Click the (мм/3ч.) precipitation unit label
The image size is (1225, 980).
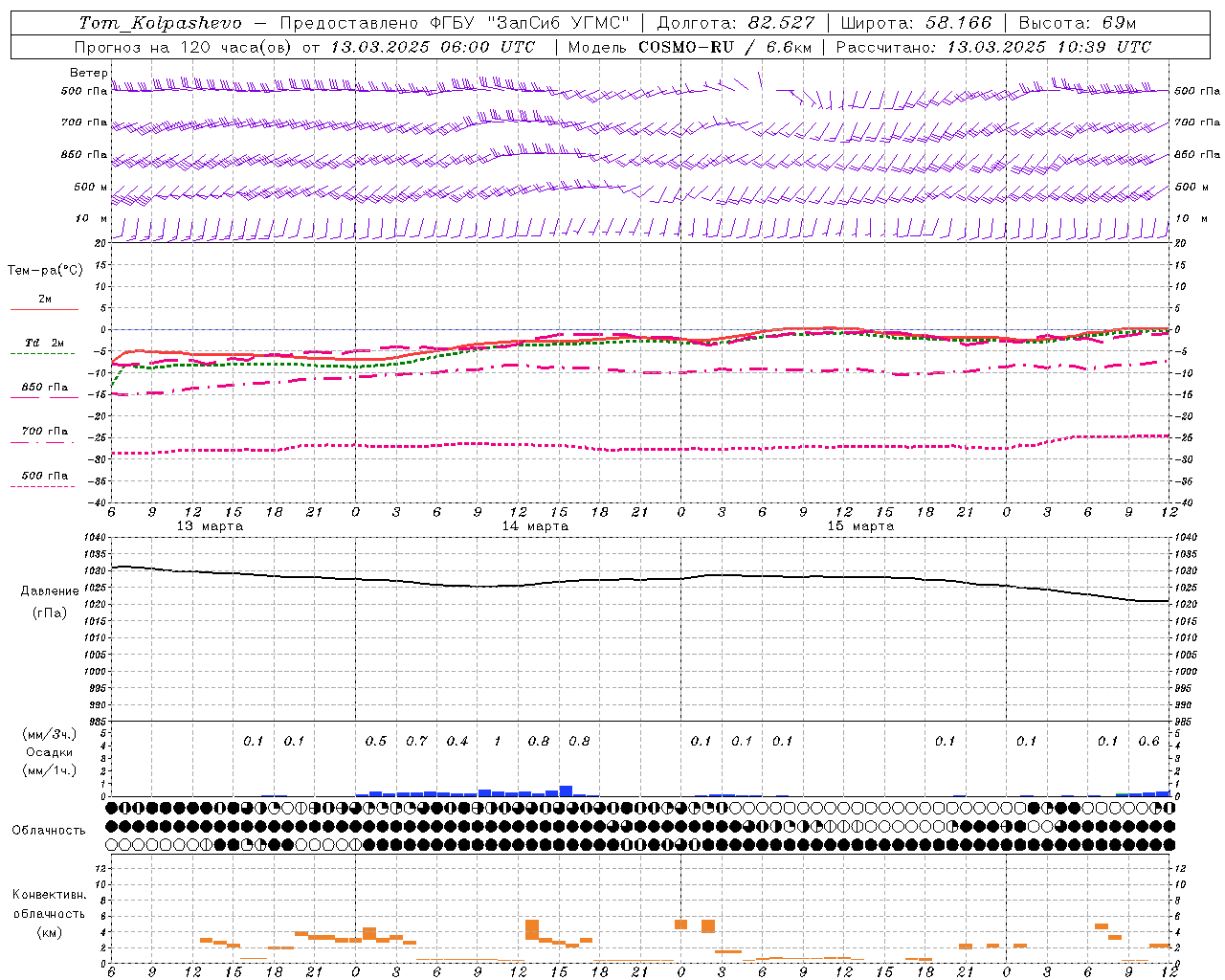50,735
